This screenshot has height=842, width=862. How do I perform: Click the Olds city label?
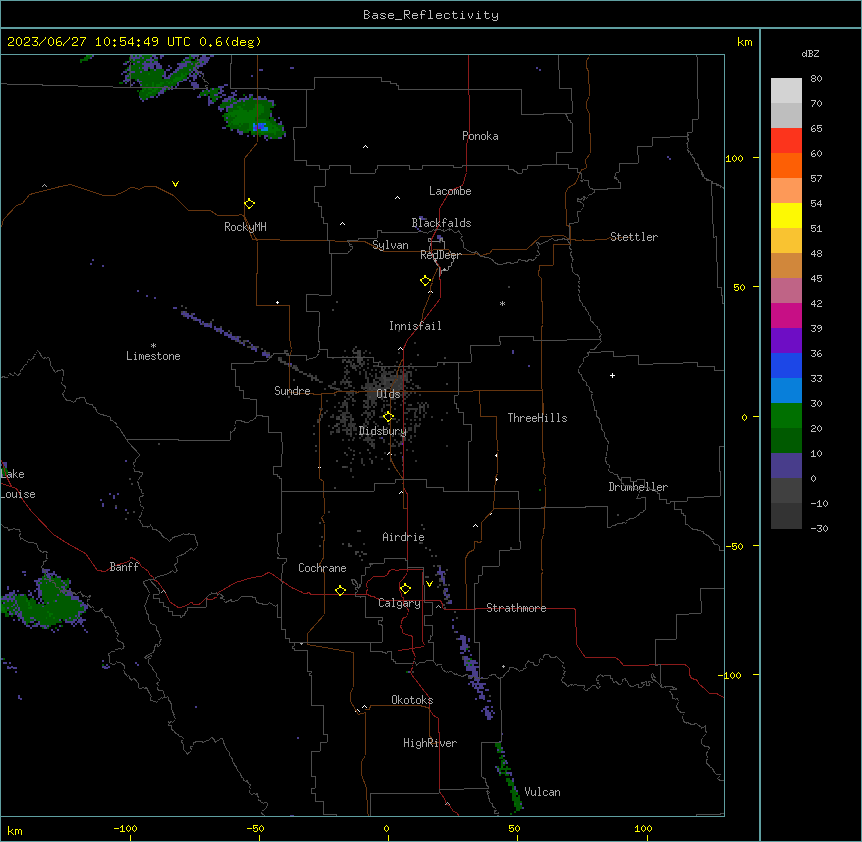[x=388, y=394]
